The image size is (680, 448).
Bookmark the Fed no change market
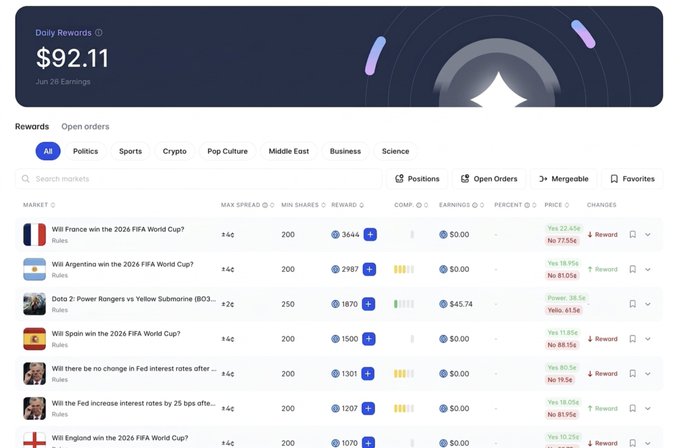click(x=633, y=373)
